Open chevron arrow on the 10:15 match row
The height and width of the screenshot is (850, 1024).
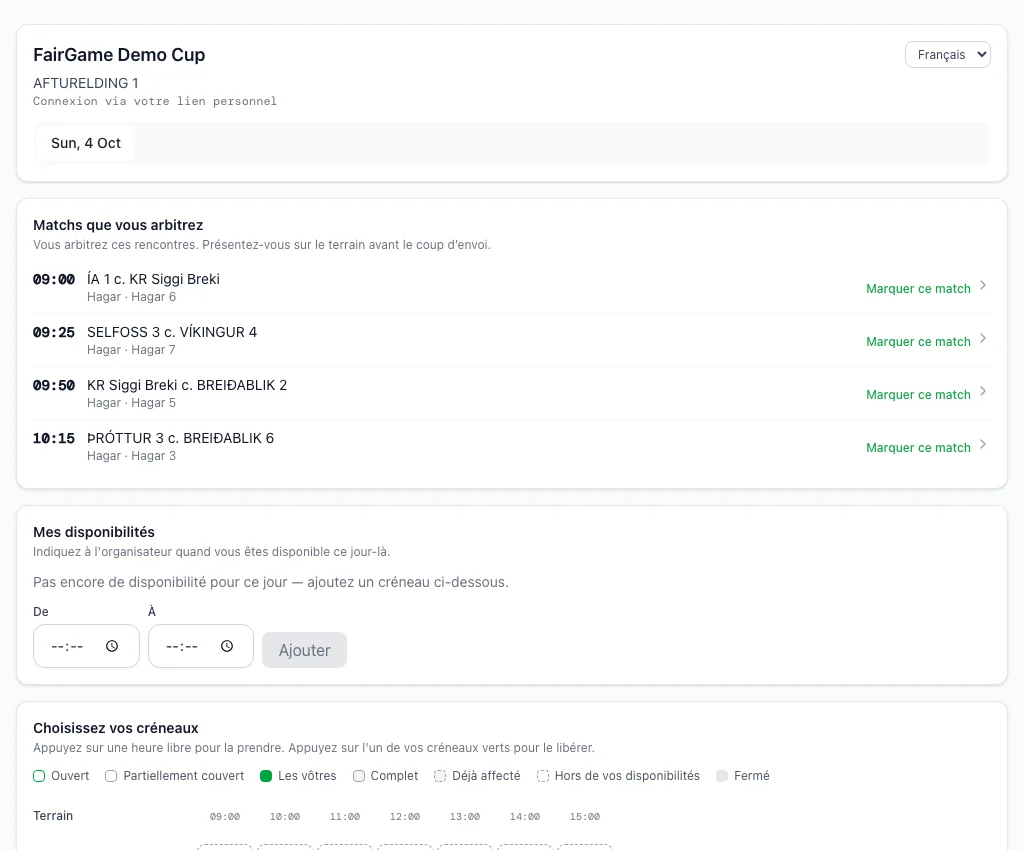[983, 444]
